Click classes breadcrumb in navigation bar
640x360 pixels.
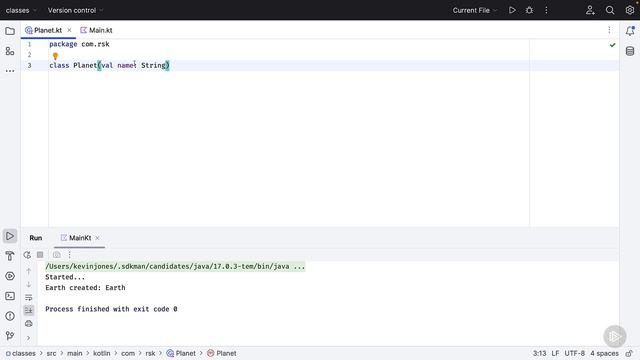pyautogui.click(x=20, y=353)
